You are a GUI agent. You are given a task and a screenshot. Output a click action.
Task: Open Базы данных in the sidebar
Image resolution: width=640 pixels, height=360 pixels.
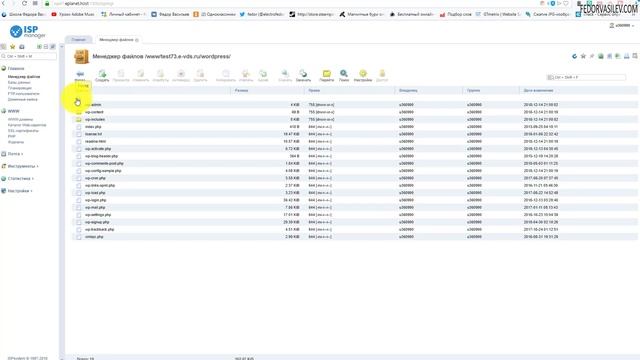[19, 82]
